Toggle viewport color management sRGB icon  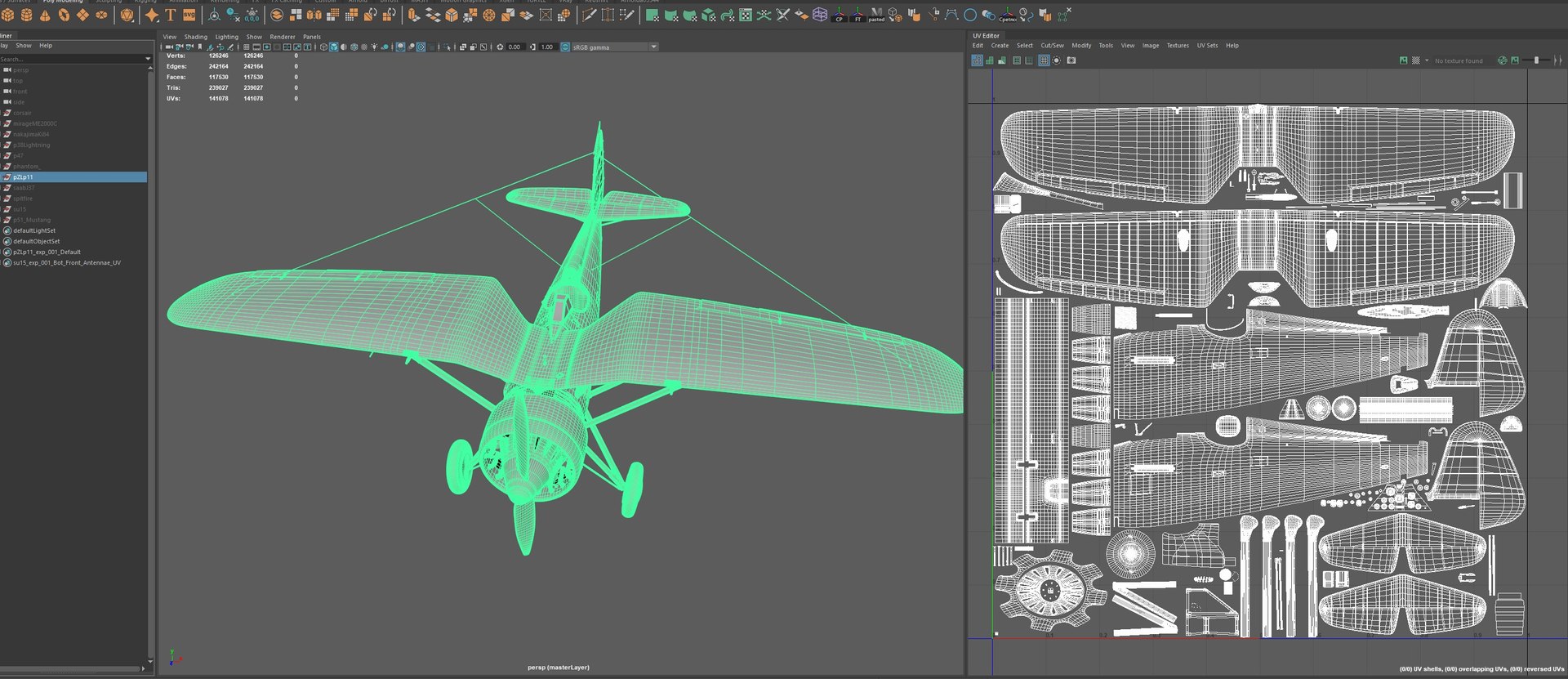pos(565,47)
